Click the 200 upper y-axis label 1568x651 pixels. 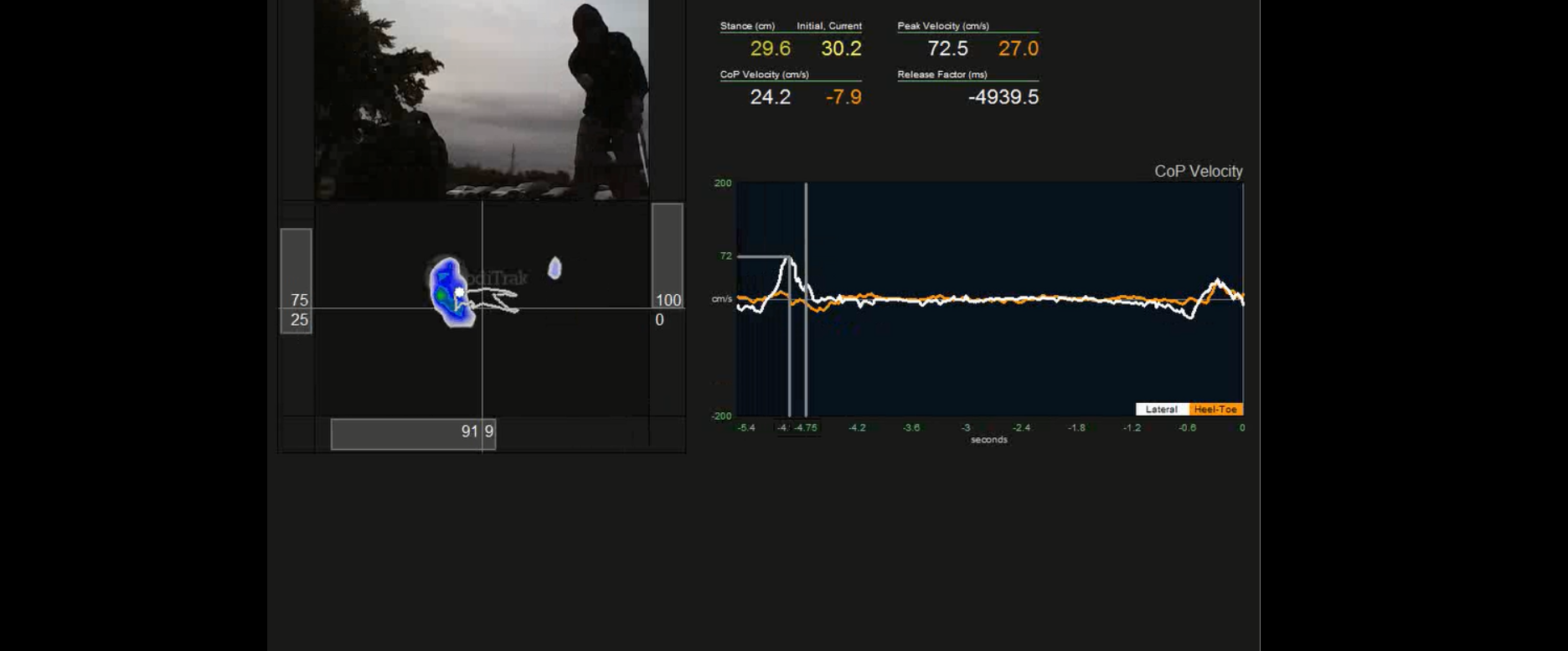pyautogui.click(x=723, y=183)
